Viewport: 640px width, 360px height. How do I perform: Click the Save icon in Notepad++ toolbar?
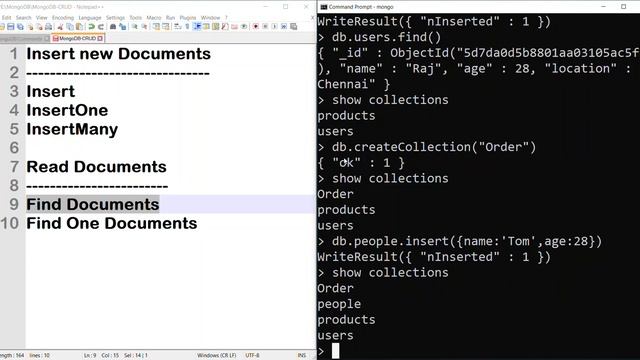(x=11, y=27)
